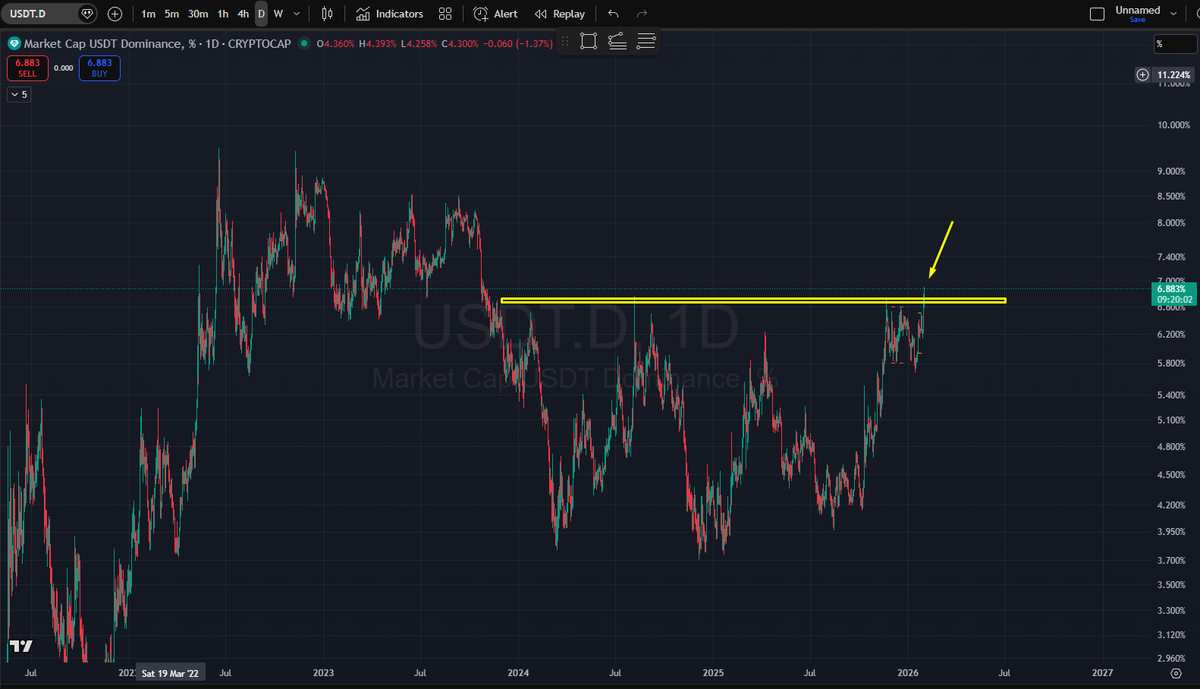
Task: Switch to the 1m timeframe
Action: (x=148, y=14)
